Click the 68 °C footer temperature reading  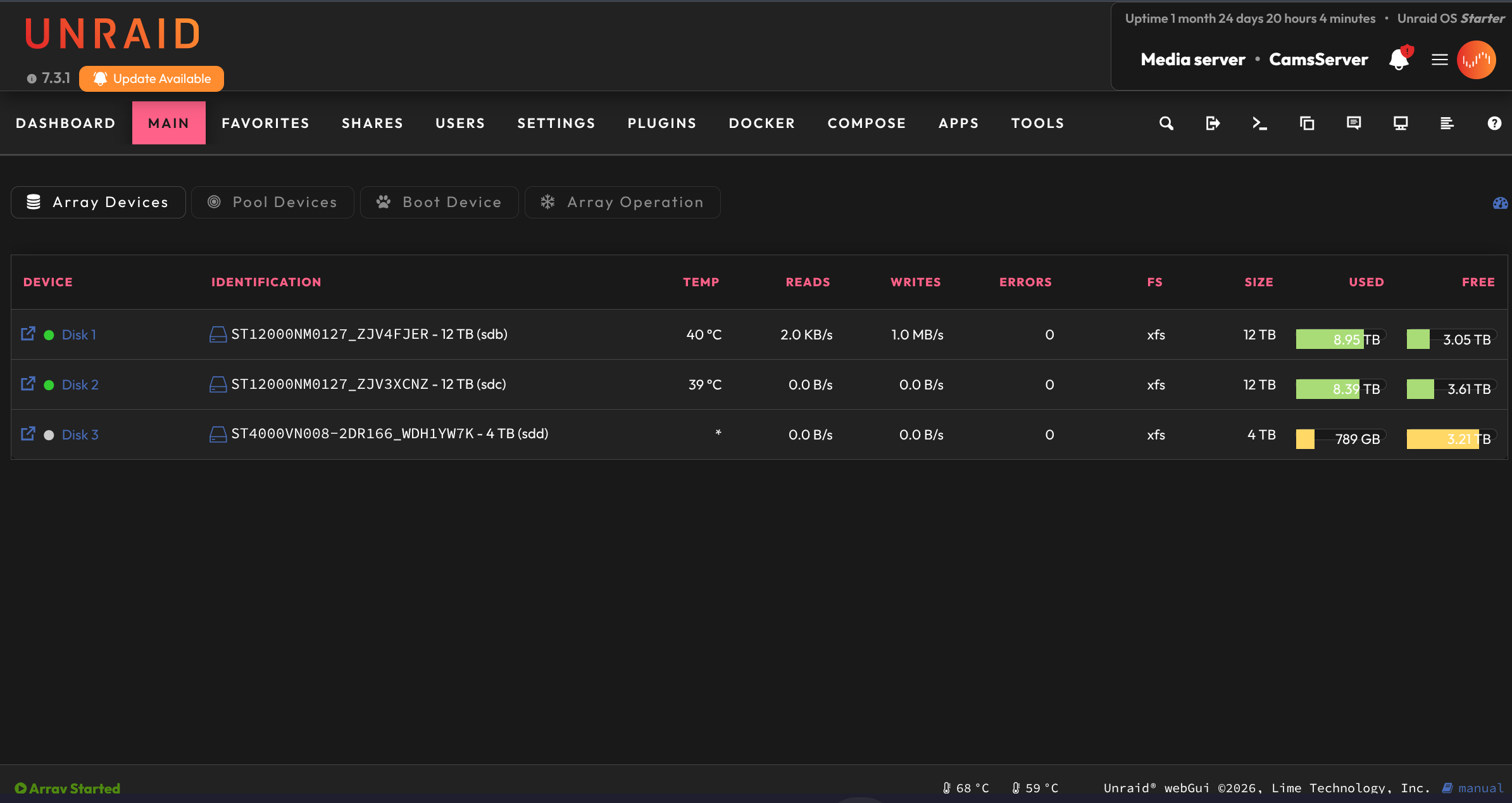tap(966, 788)
